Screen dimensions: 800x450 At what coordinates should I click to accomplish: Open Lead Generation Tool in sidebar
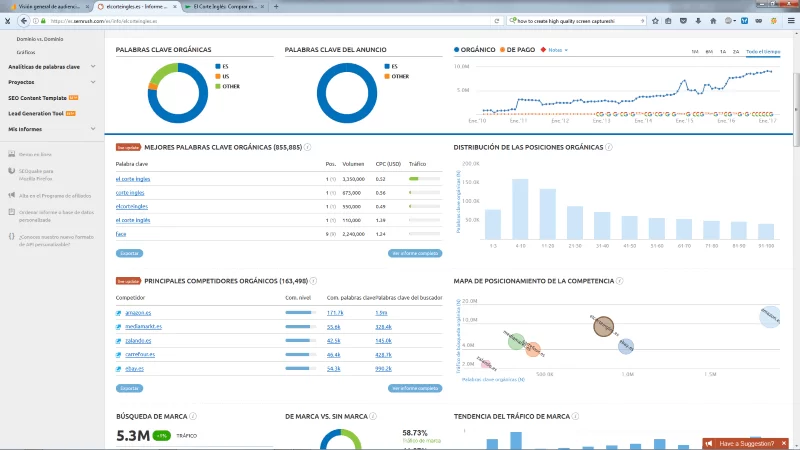click(36, 113)
